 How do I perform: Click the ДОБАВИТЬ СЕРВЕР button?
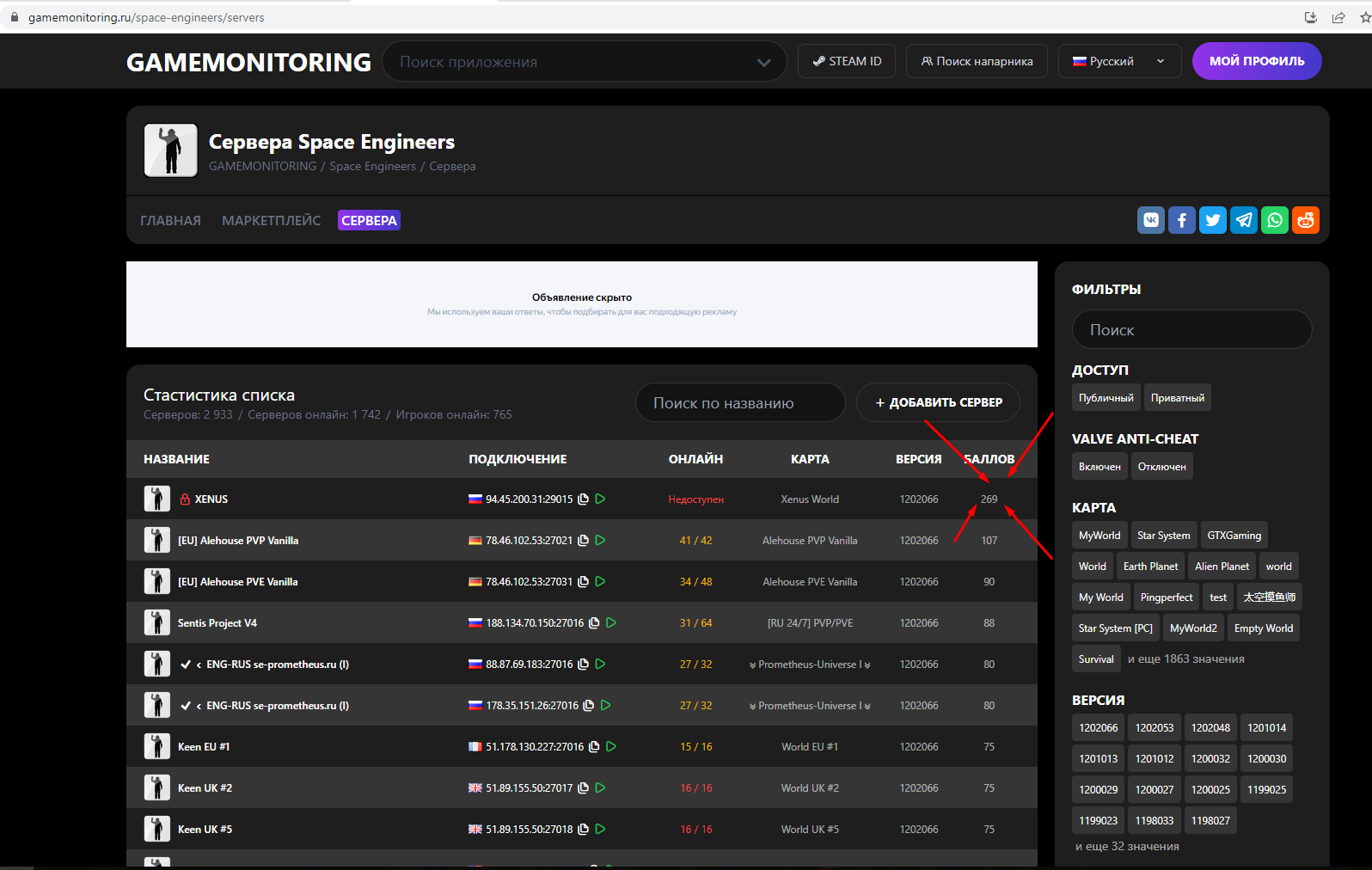[x=938, y=402]
